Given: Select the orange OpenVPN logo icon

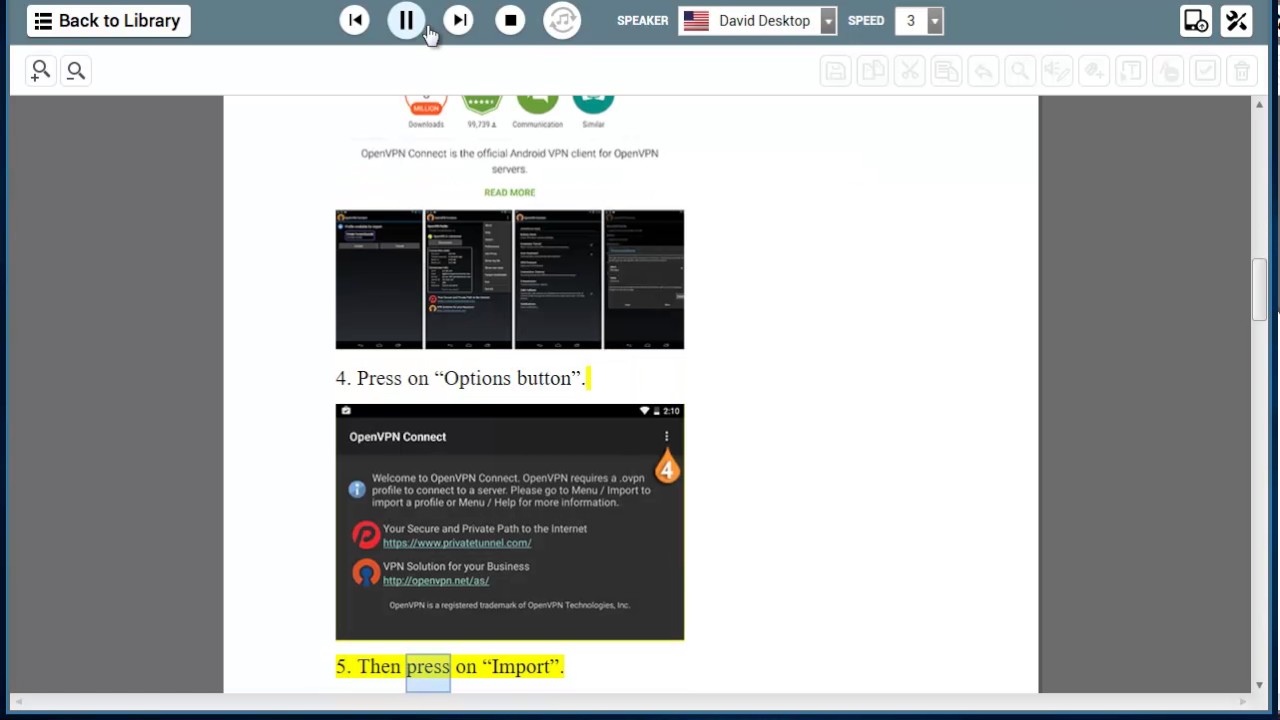Looking at the screenshot, I should pyautogui.click(x=366, y=573).
